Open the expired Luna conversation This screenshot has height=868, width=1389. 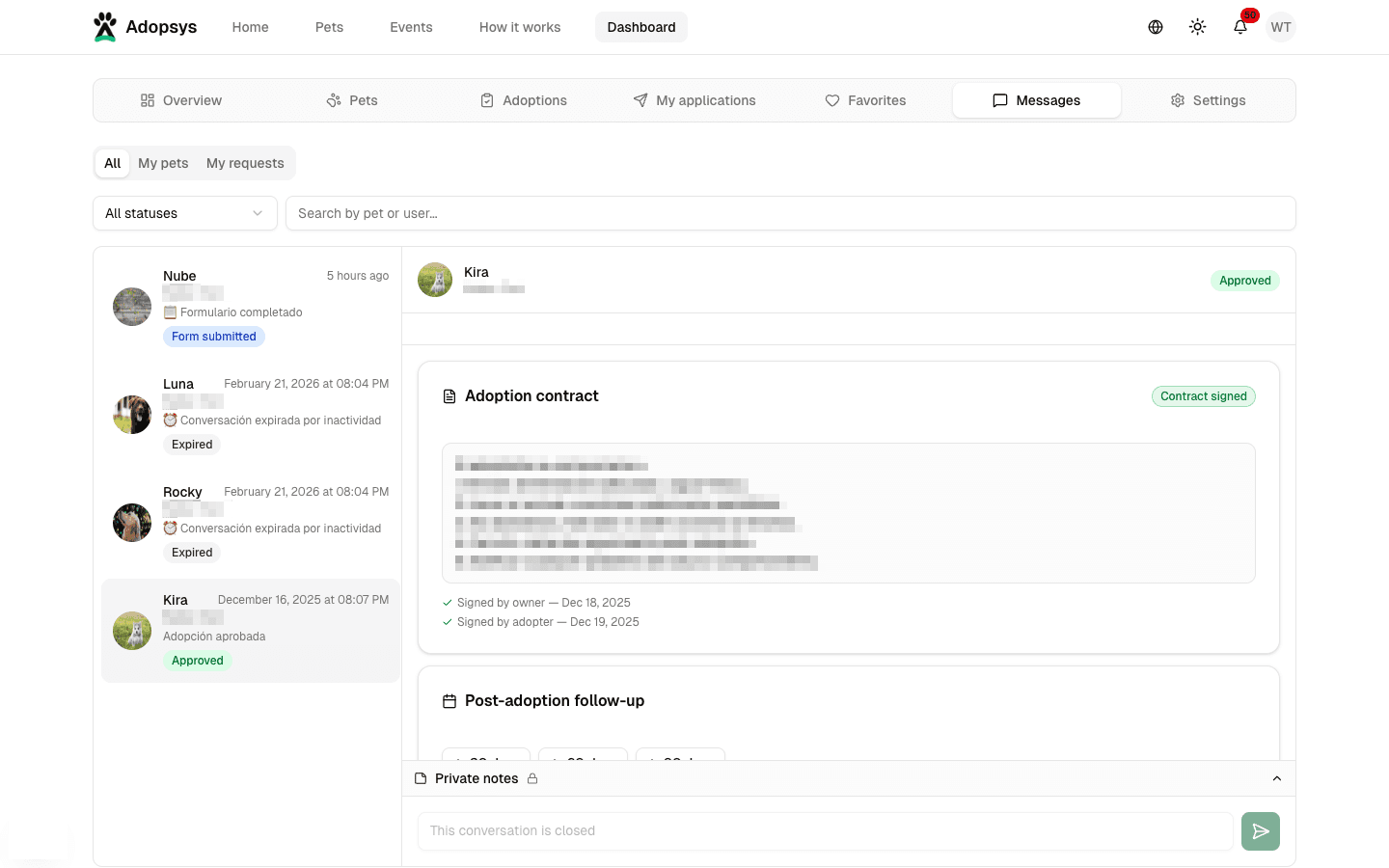click(x=249, y=414)
